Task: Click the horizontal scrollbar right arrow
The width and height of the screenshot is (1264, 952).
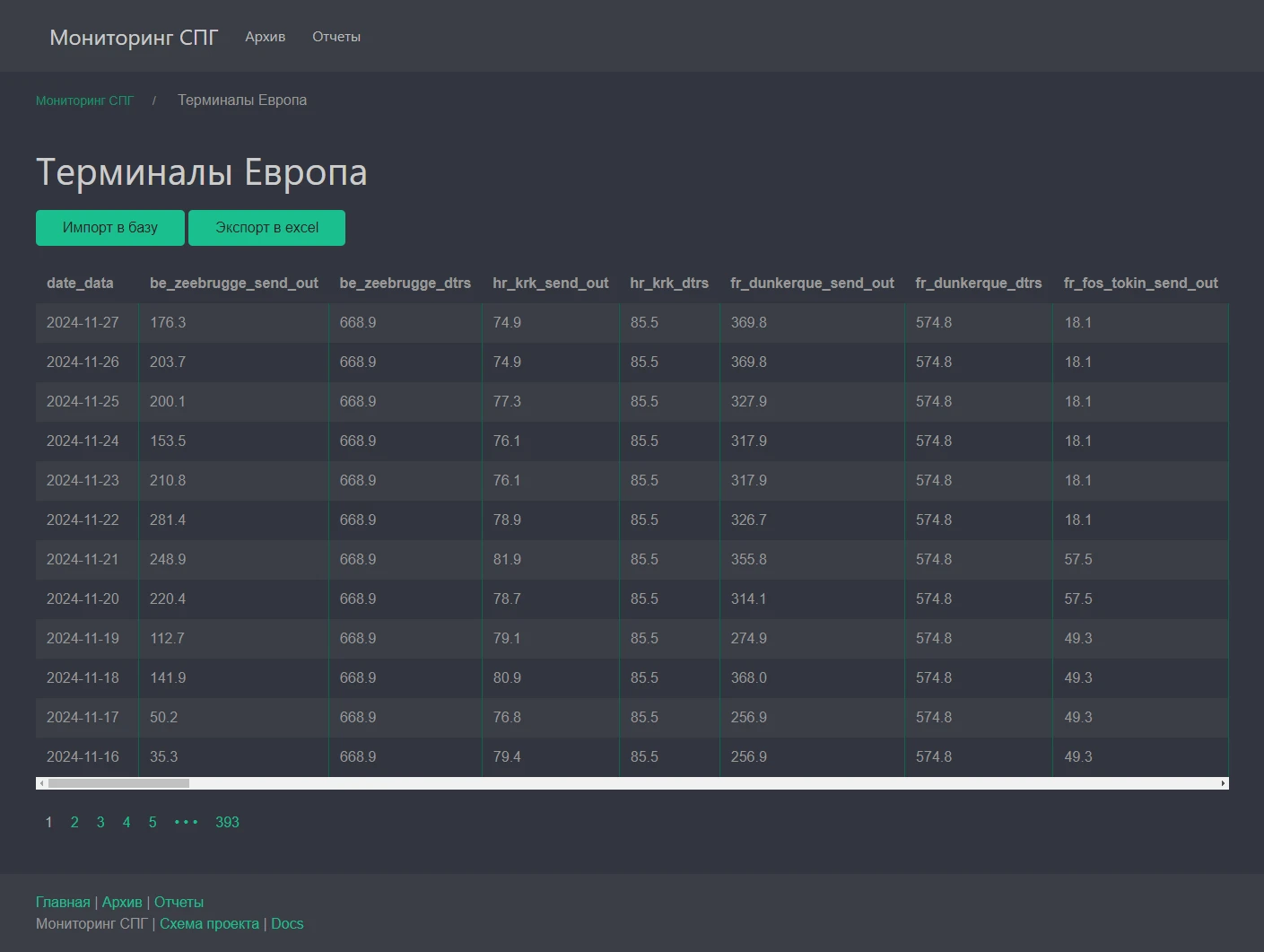Action: coord(1223,783)
